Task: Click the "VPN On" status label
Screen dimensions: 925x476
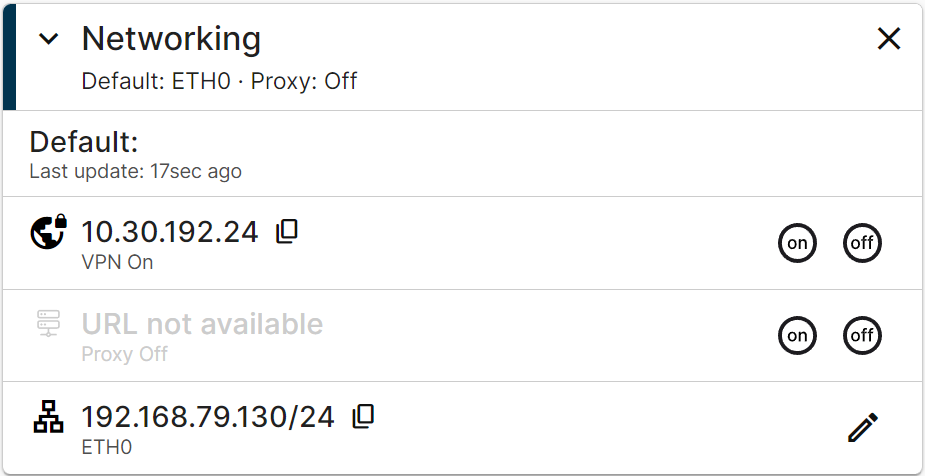Action: (117, 262)
